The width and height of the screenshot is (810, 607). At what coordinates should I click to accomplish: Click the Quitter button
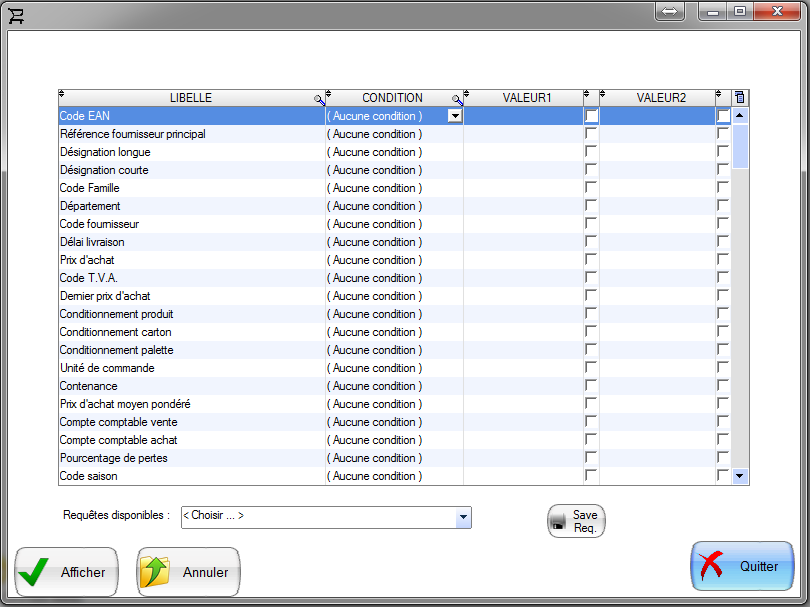[742, 566]
